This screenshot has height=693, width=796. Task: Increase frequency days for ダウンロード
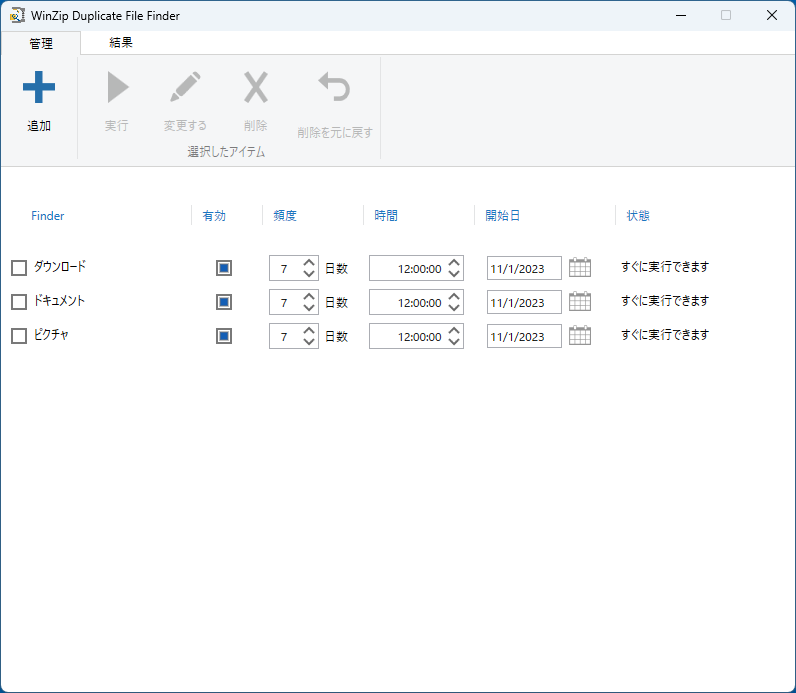tap(309, 262)
